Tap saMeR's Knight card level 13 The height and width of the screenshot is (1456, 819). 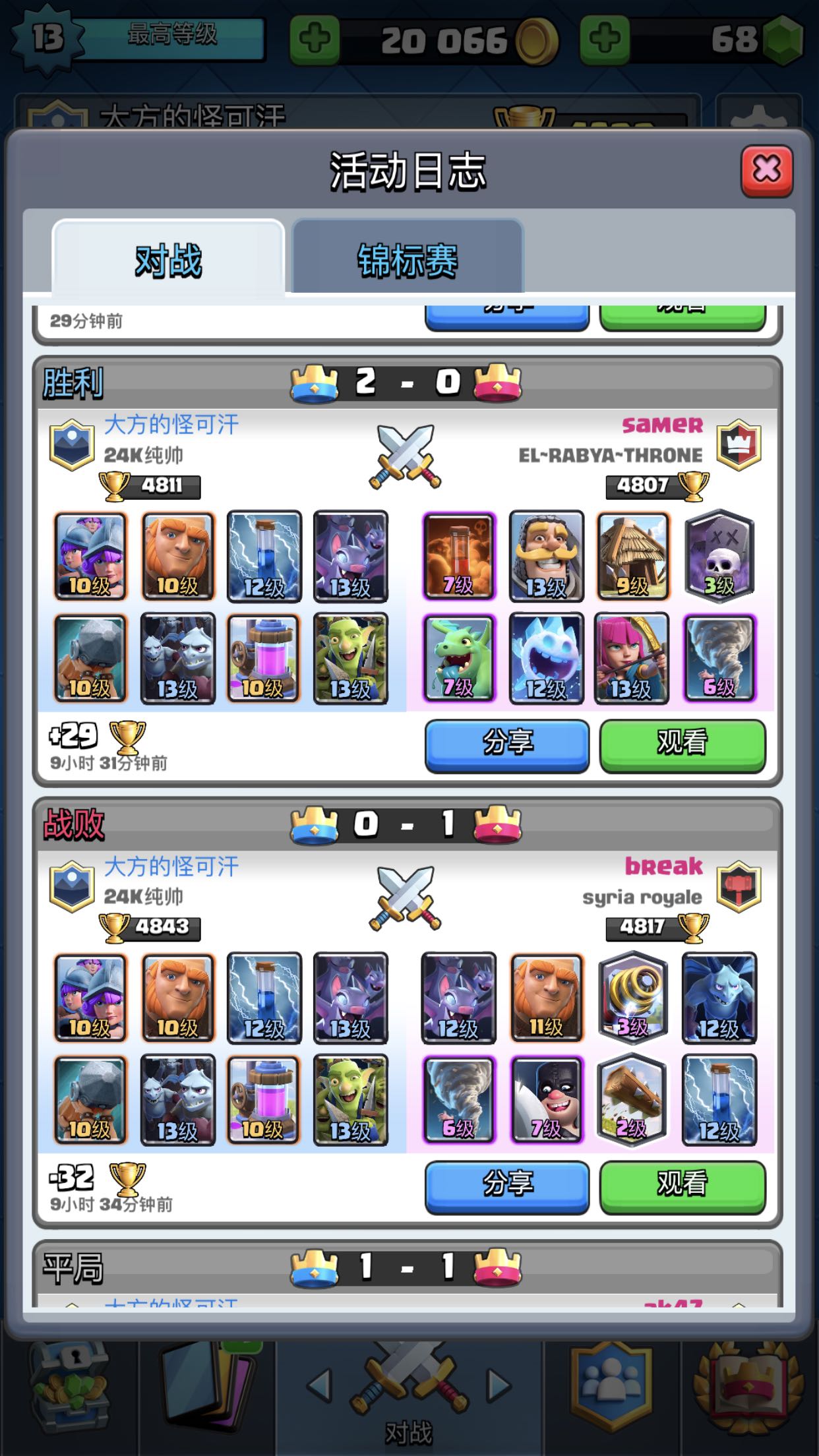[547, 556]
